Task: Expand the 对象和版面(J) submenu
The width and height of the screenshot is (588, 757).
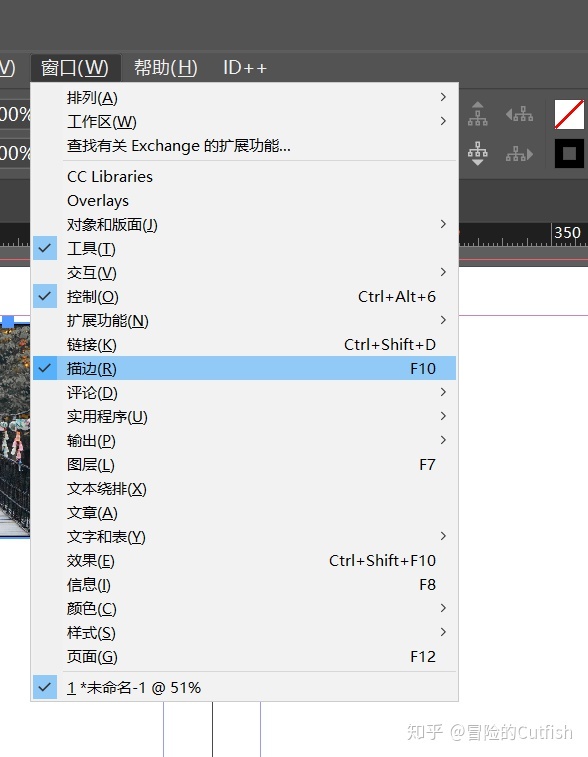Action: [244, 224]
